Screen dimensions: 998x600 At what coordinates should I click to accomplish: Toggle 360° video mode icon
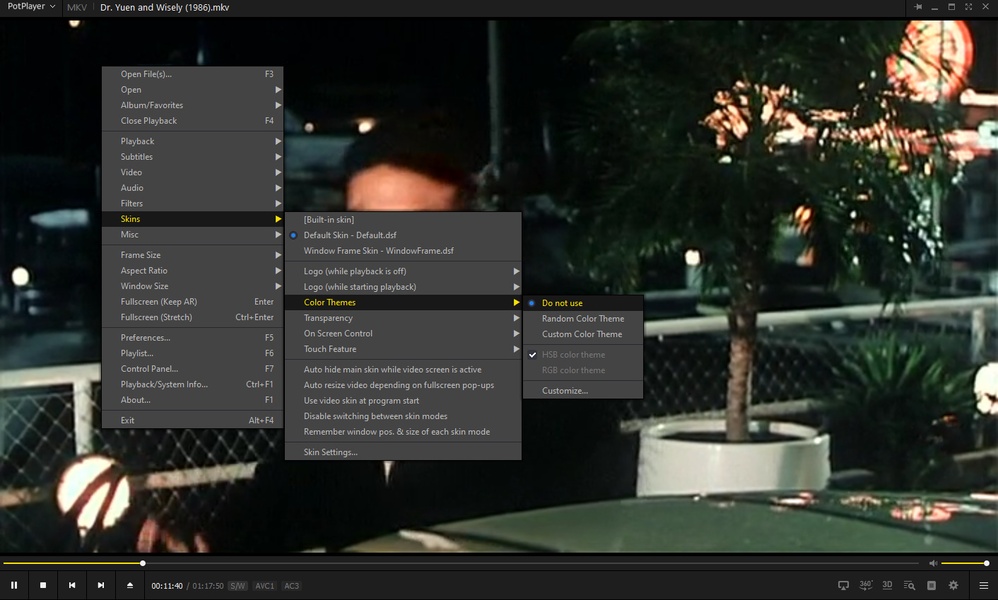[866, 585]
